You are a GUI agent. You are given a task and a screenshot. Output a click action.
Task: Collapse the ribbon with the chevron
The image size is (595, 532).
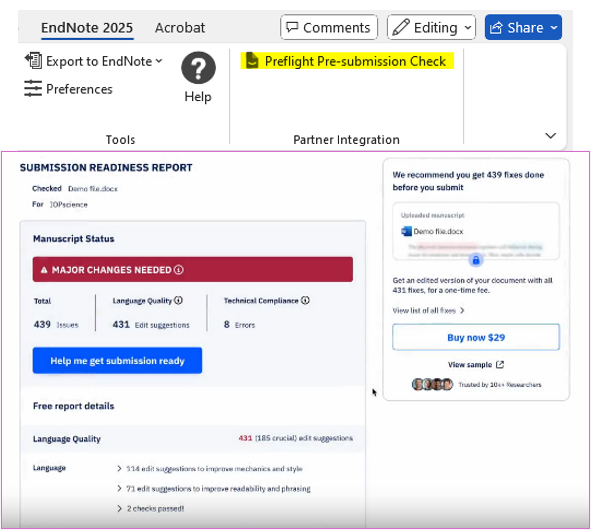click(550, 135)
